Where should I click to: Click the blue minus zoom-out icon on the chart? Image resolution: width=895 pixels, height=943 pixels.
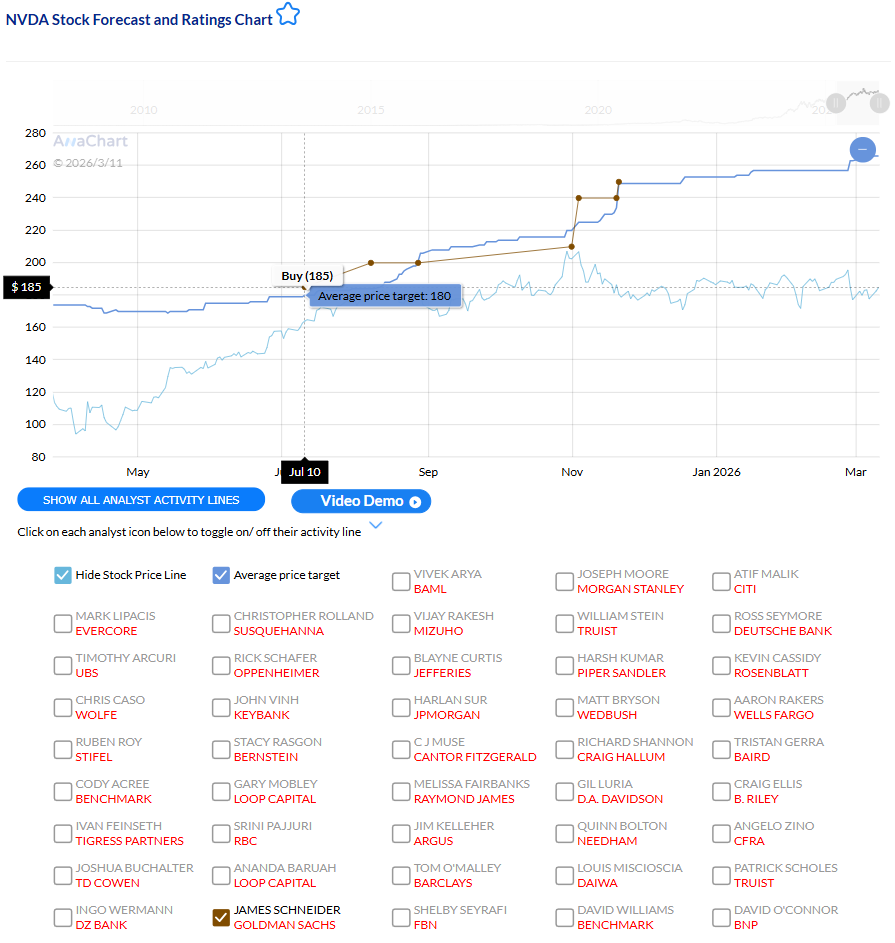click(x=862, y=149)
